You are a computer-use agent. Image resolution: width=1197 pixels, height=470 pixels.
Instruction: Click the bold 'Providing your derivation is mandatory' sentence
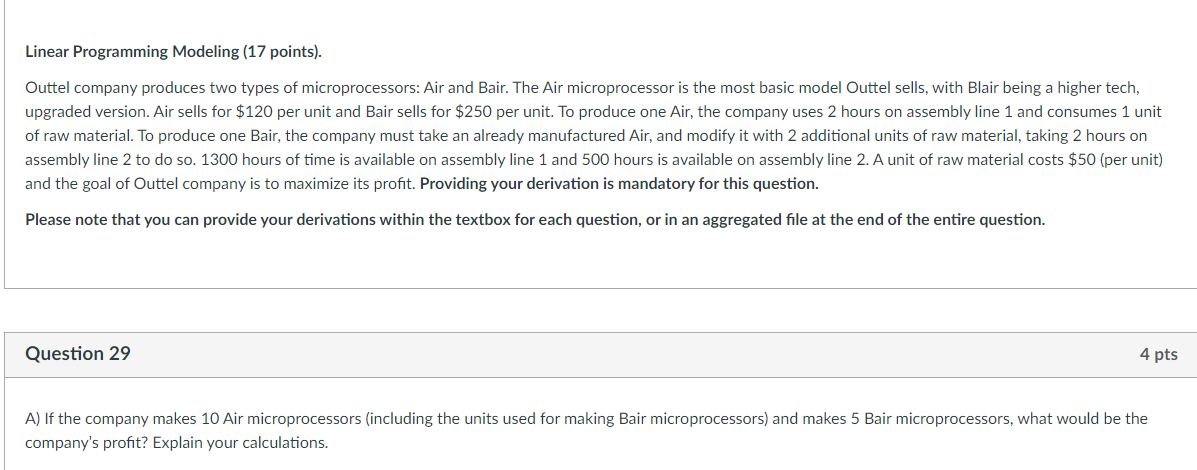[x=619, y=184]
